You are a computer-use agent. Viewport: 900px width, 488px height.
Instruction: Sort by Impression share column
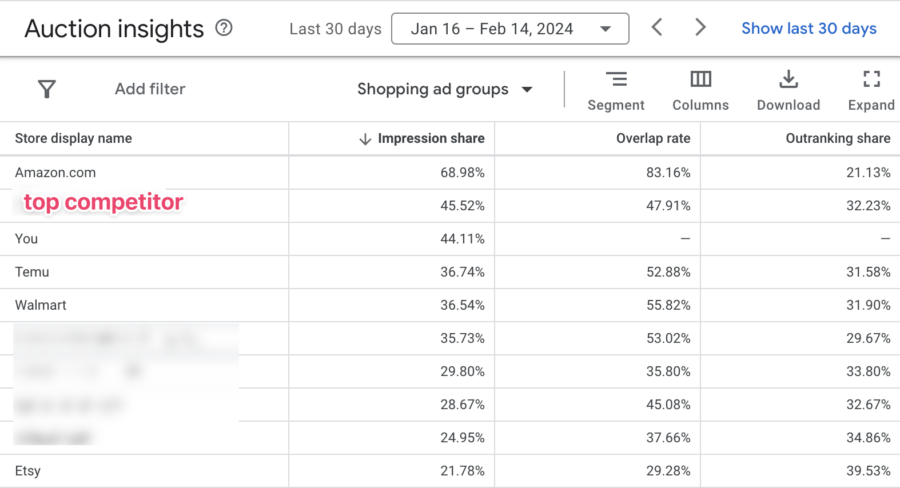click(431, 138)
